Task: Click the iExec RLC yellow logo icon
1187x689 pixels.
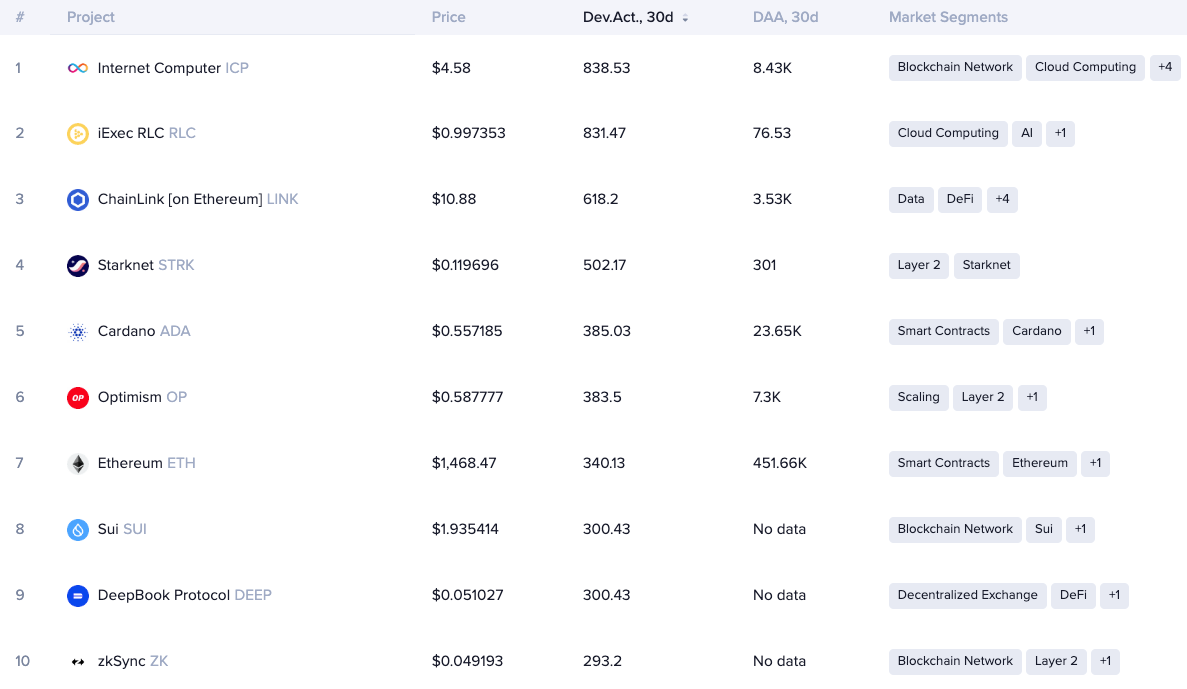Action: point(78,134)
